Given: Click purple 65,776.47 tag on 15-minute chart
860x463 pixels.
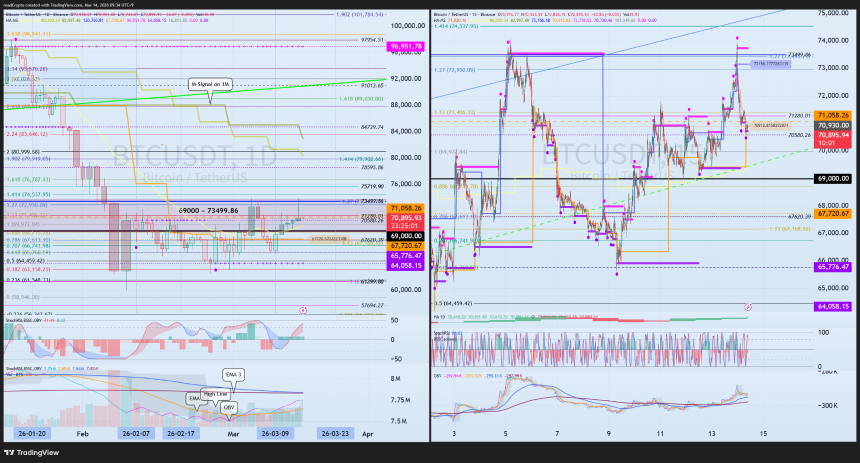Looking at the screenshot, I should pos(833,267).
